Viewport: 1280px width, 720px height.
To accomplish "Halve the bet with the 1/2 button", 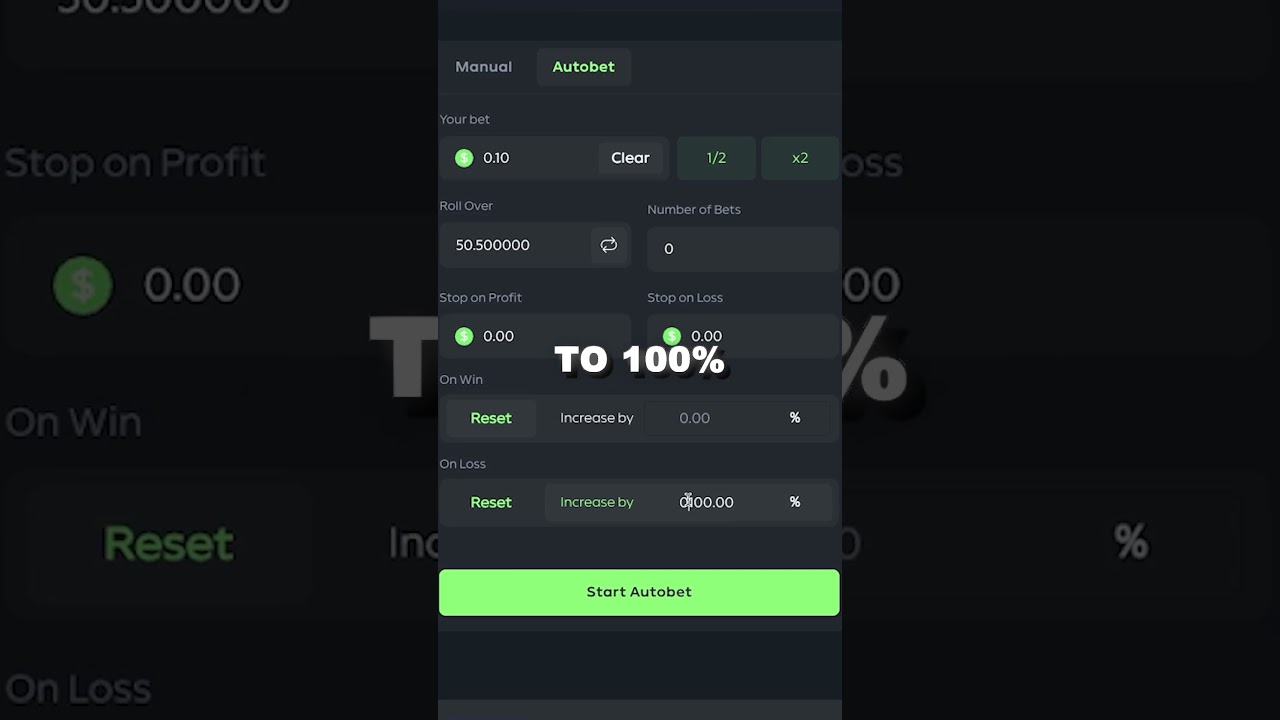I will click(x=716, y=158).
